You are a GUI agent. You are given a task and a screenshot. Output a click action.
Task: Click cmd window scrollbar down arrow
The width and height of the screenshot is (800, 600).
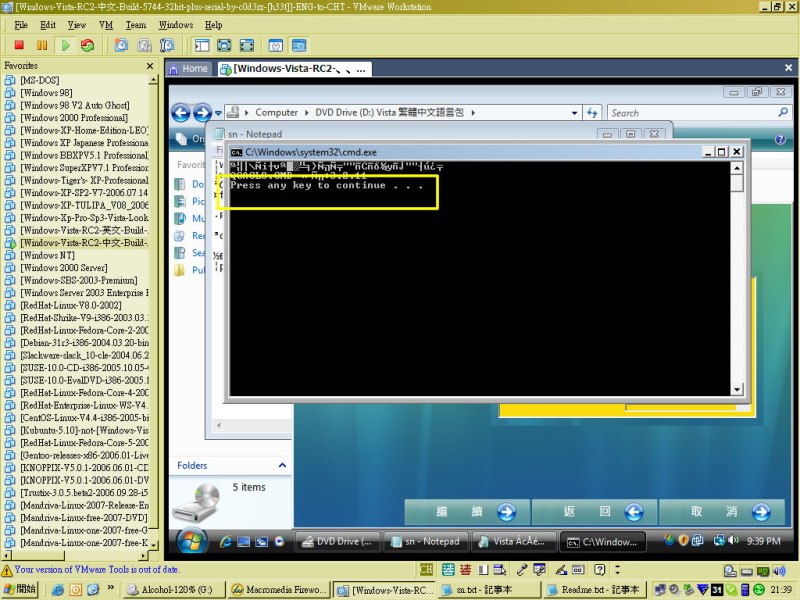(x=737, y=390)
